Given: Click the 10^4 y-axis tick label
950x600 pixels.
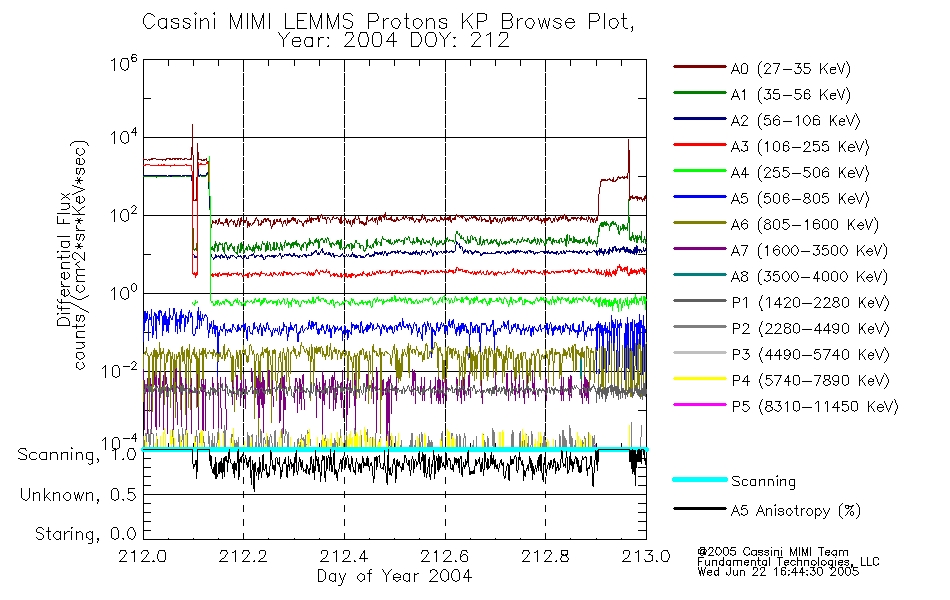Looking at the screenshot, I should tap(124, 138).
